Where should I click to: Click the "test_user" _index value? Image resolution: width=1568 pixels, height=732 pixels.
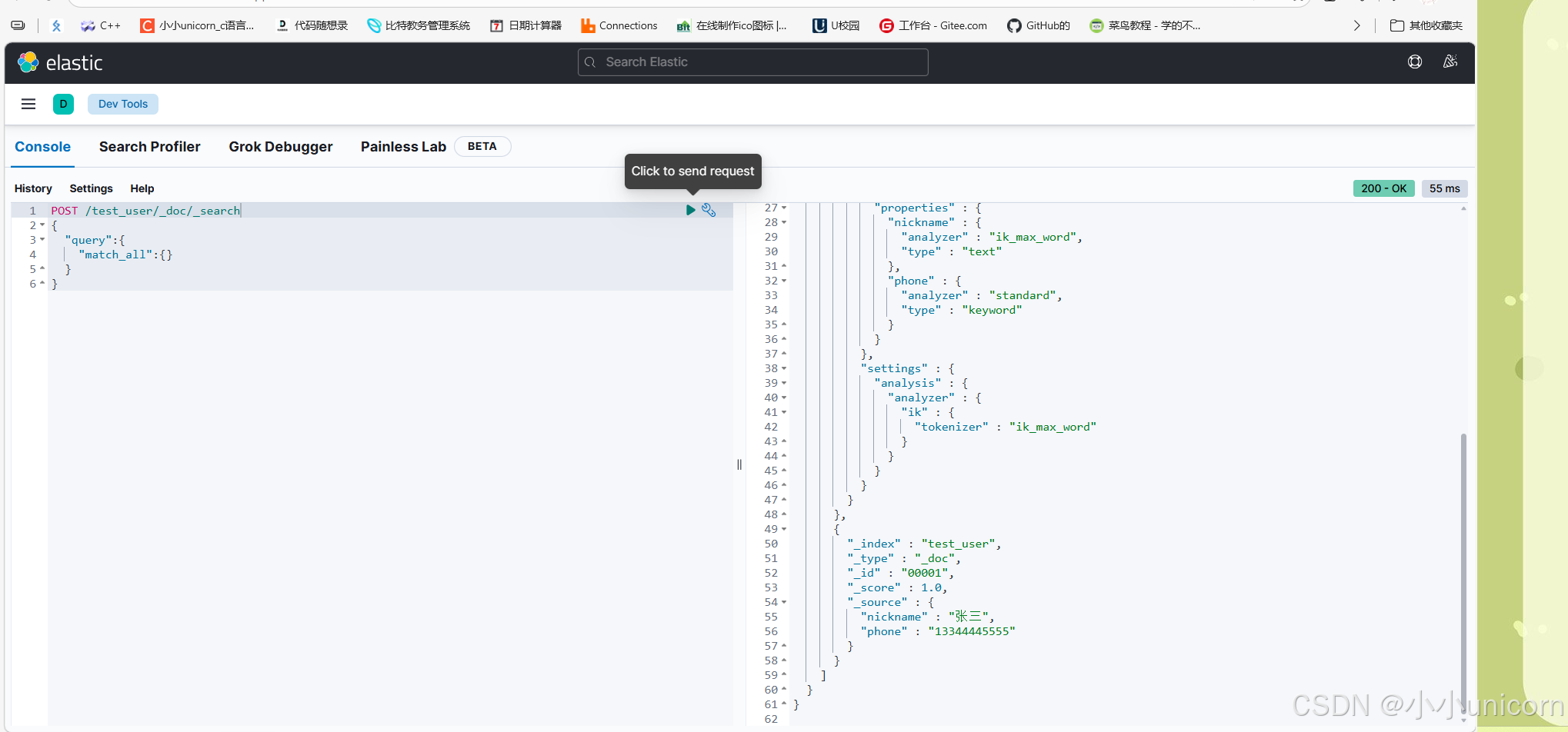point(959,544)
